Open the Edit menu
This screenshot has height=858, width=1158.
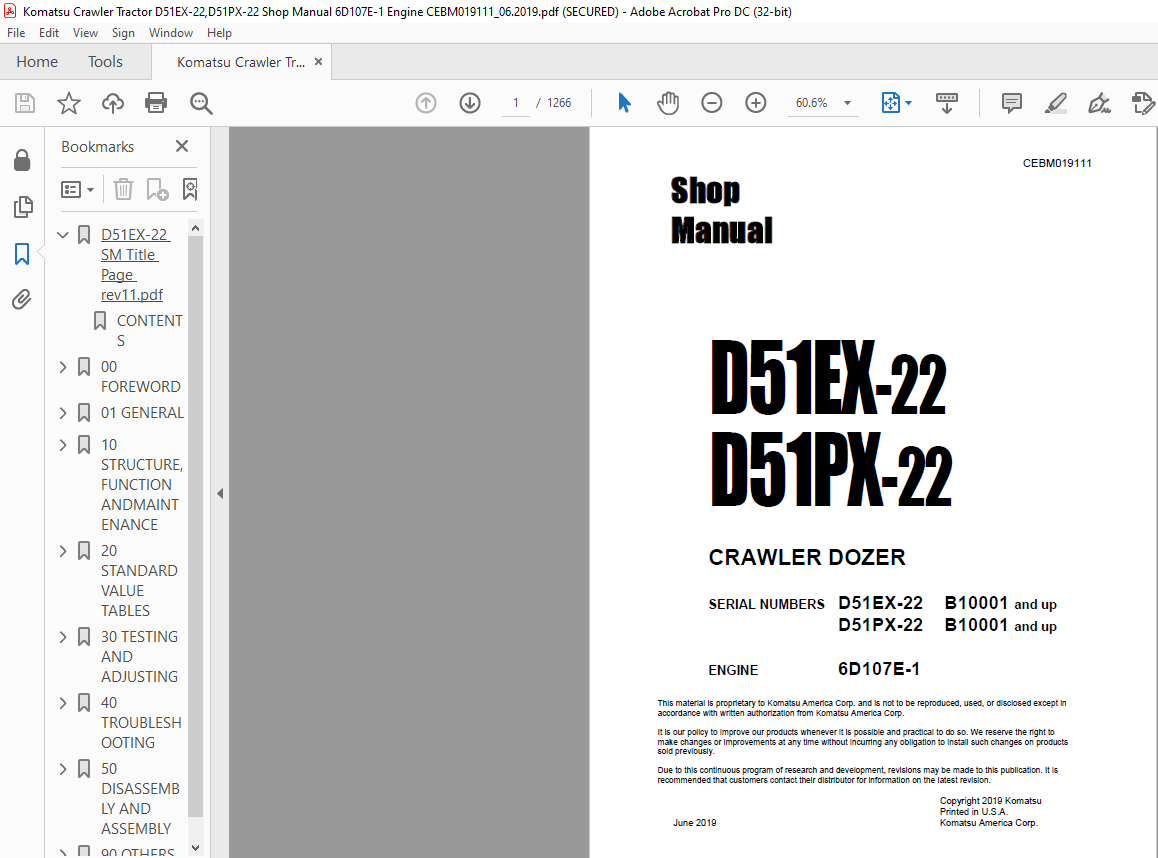(x=49, y=32)
